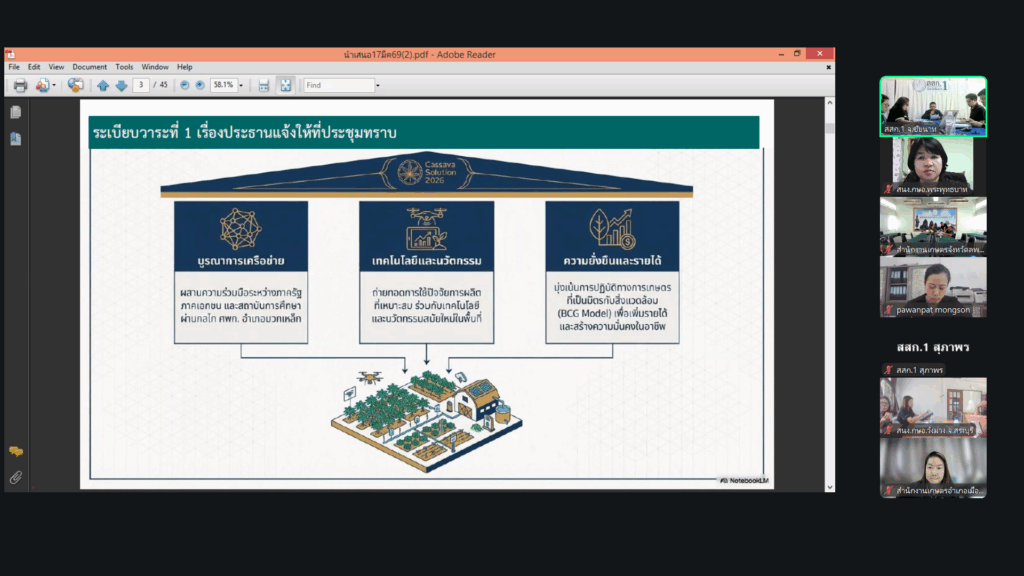The height and width of the screenshot is (576, 1024).
Task: Click the page number input field
Action: click(143, 86)
